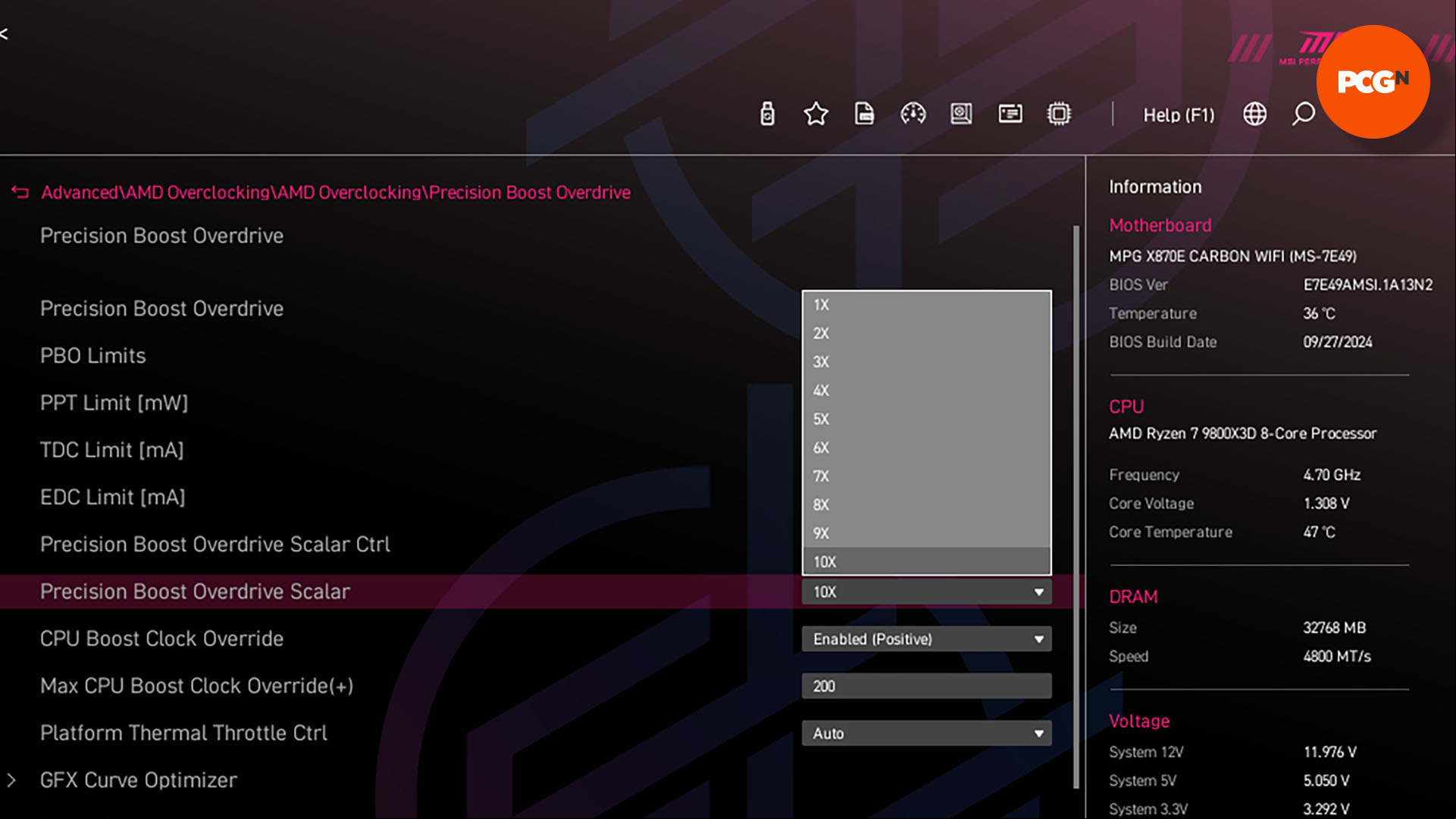Select Max CPU Boost Clock Override(+) label
The width and height of the screenshot is (1456, 819).
click(x=196, y=686)
